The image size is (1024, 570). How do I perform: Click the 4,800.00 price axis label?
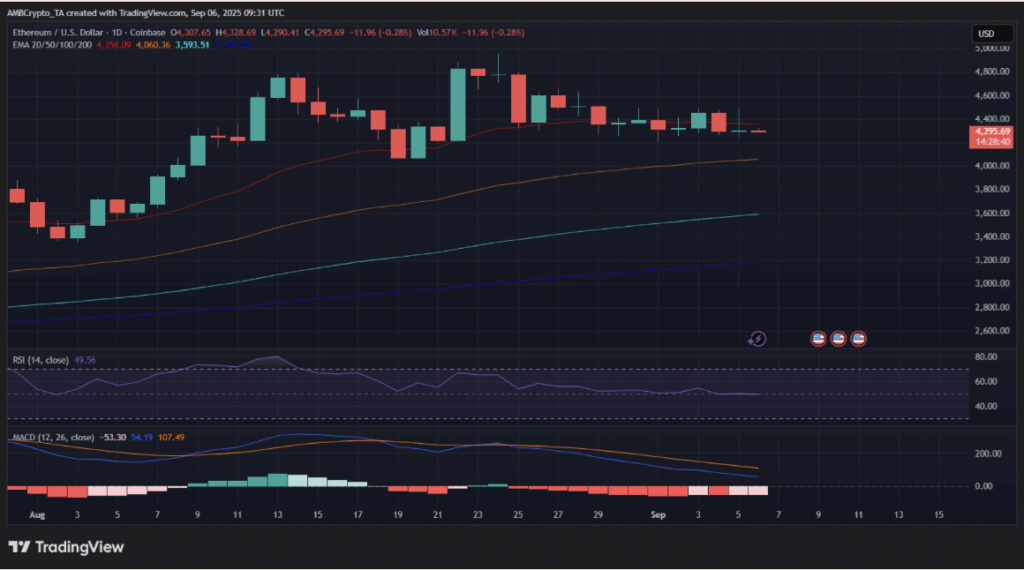(x=992, y=72)
